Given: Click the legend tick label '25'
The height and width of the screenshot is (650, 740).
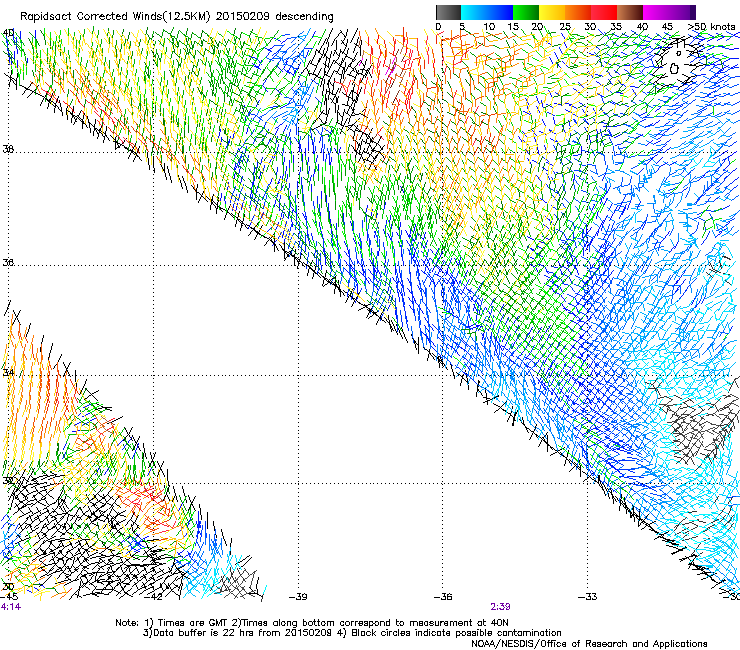Looking at the screenshot, I should 565,27.
